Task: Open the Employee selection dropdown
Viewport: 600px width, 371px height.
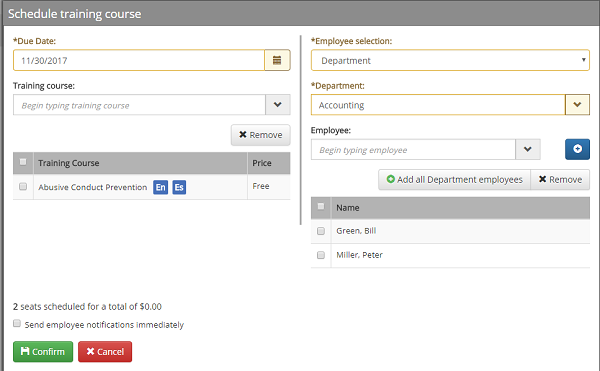Action: click(450, 60)
